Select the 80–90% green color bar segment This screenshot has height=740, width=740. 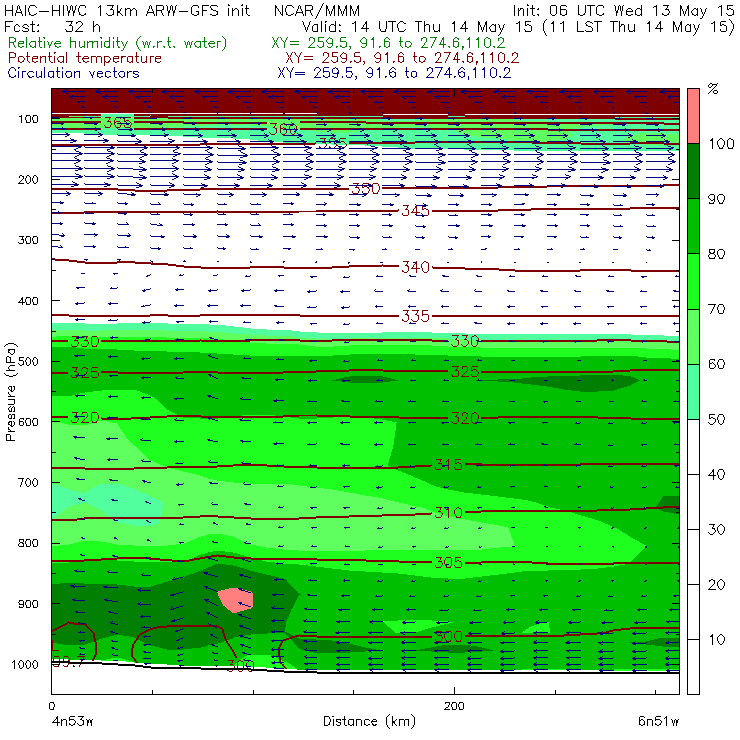point(693,226)
